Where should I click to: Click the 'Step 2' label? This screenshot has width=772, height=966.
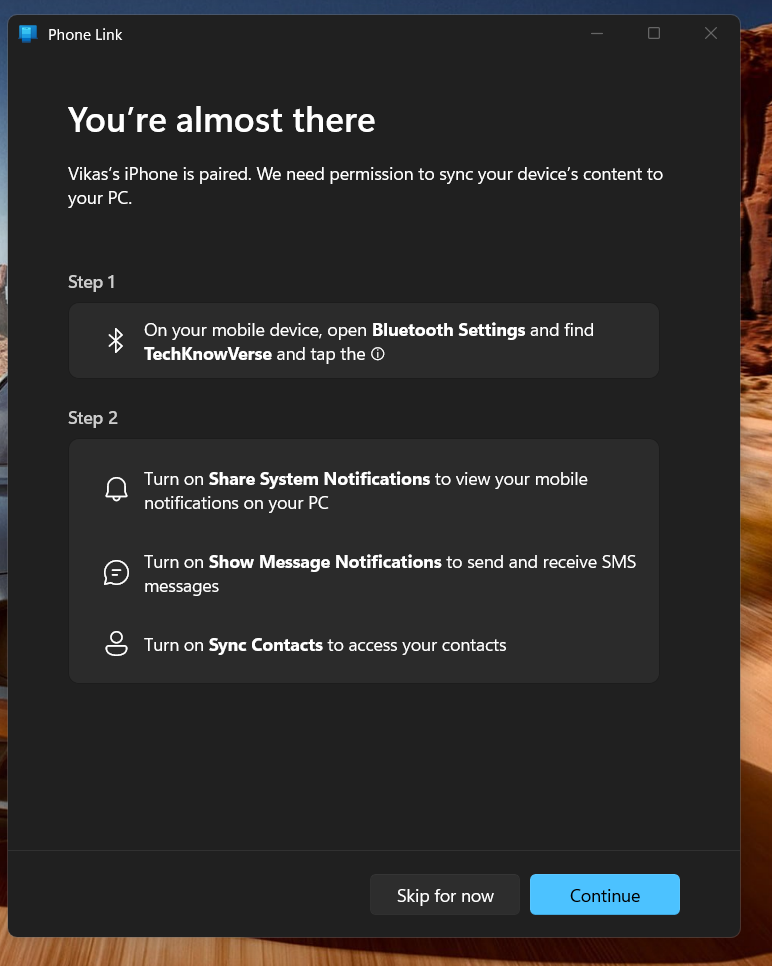tap(93, 418)
